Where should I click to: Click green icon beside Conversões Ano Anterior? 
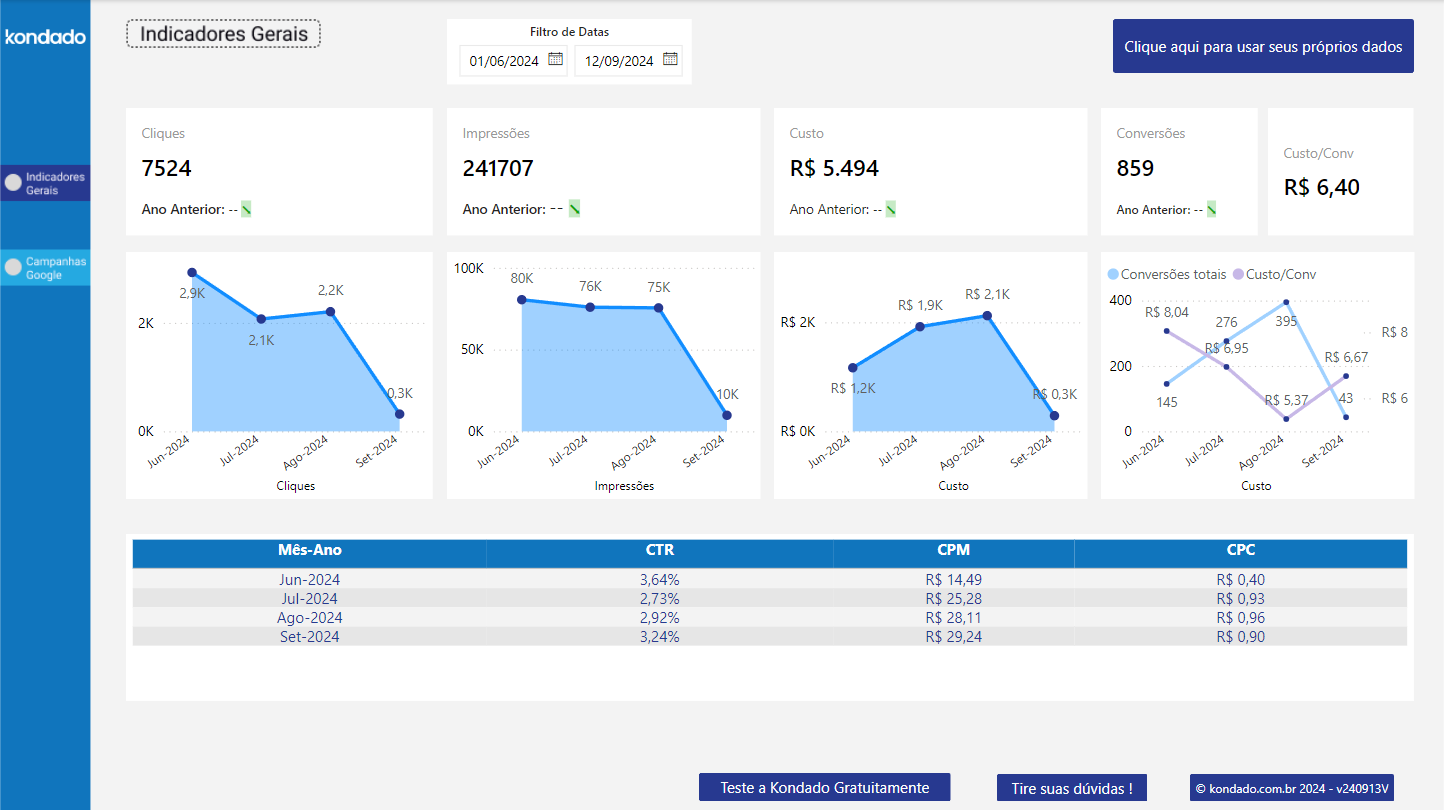tap(1210, 208)
